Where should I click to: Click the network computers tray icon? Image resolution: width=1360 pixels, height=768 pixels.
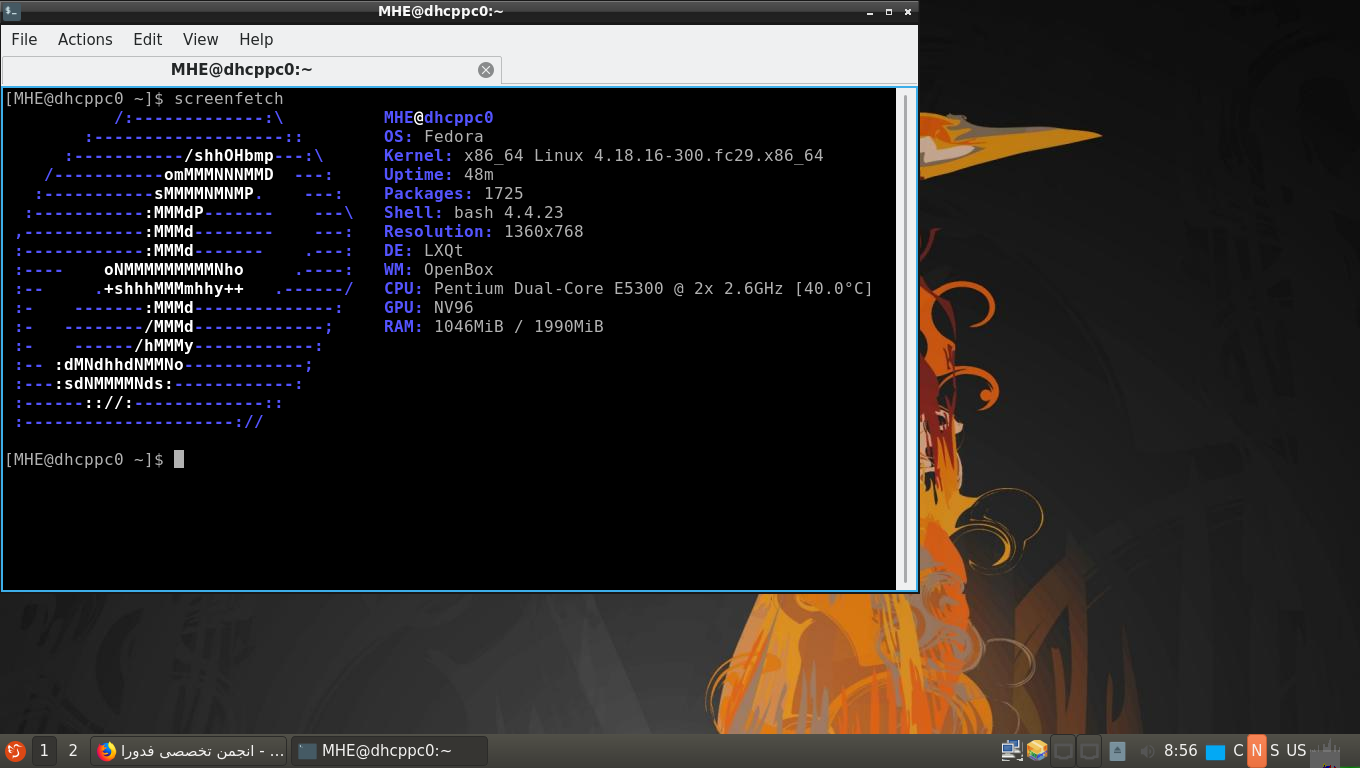pyautogui.click(x=1012, y=750)
